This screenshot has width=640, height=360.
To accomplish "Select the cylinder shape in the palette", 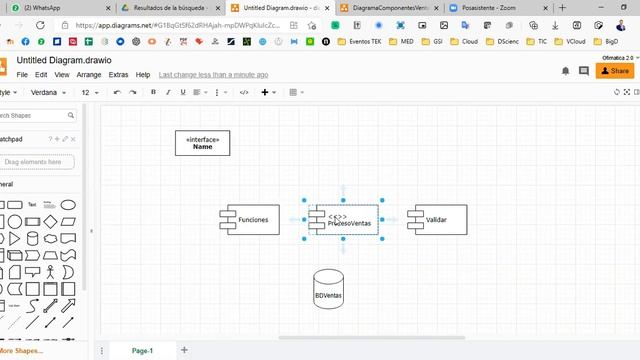I will click(x=32, y=238).
